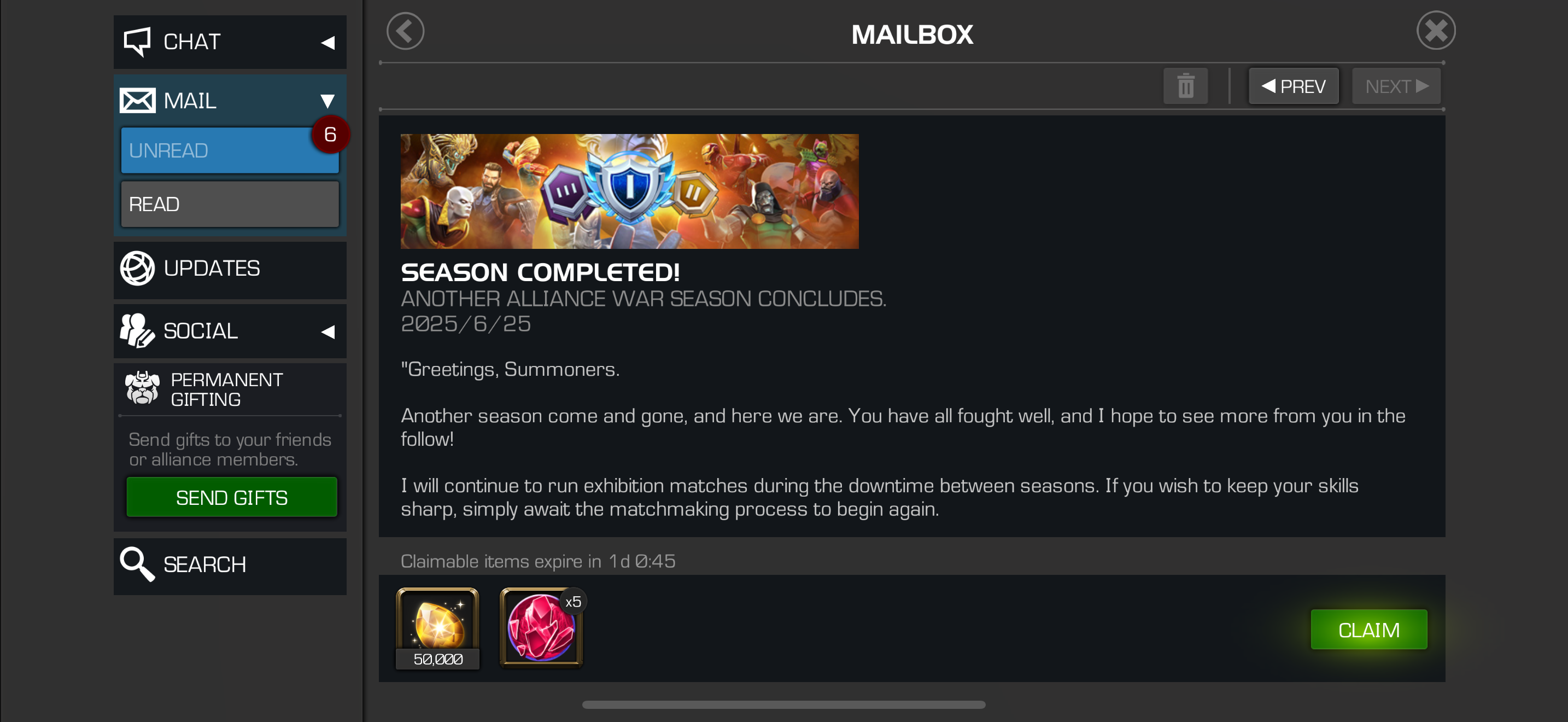Click the back arrow circle icon
1568x722 pixels.
click(x=405, y=31)
